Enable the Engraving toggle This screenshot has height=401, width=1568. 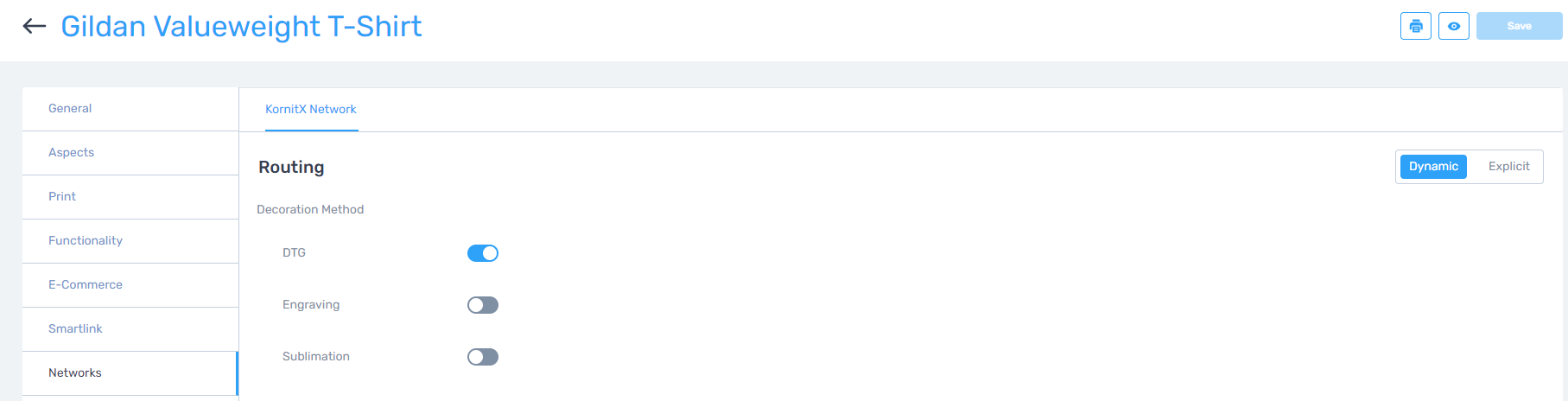point(483,305)
